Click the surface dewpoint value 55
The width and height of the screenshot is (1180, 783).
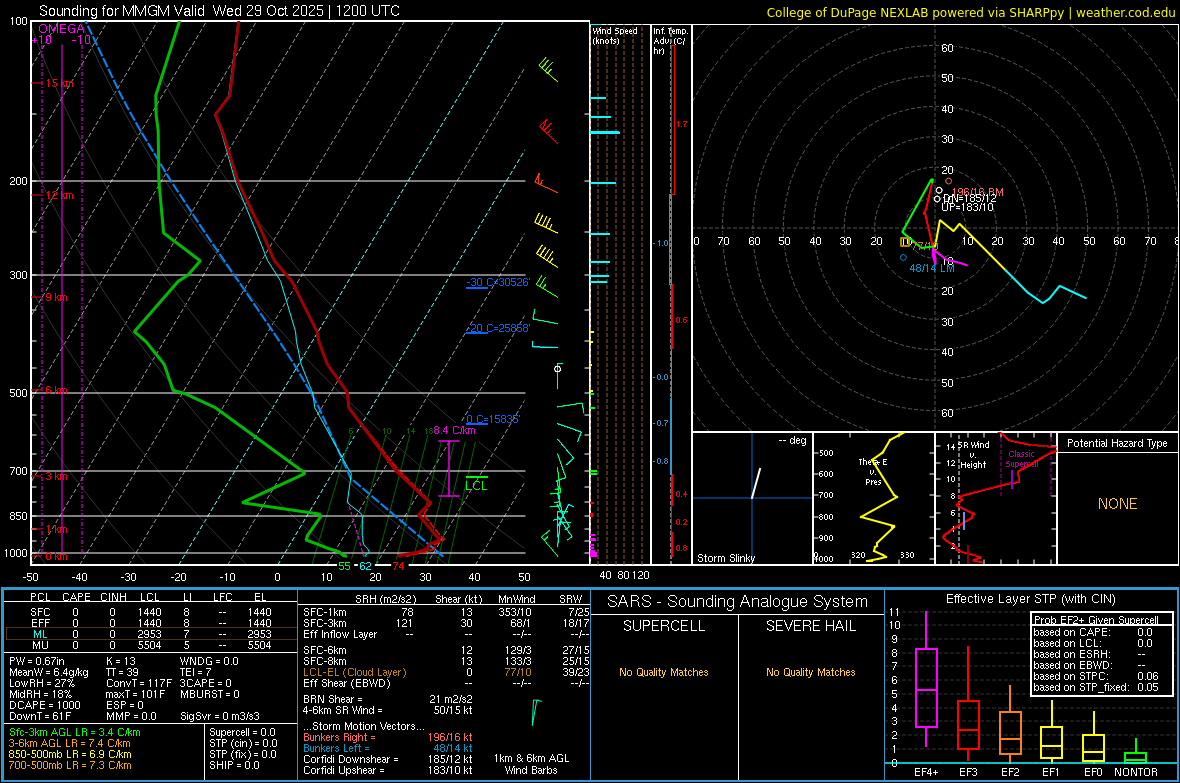(344, 566)
